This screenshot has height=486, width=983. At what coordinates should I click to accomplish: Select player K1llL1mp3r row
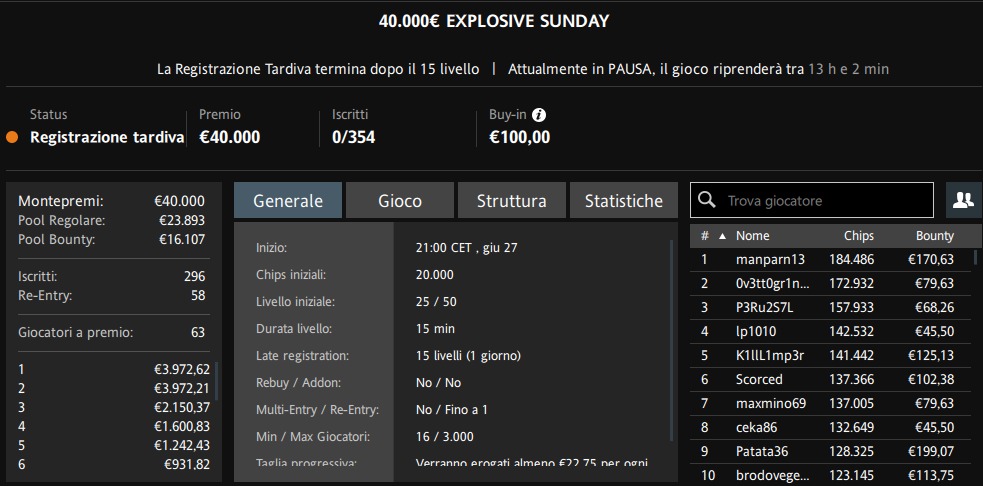[x=831, y=356]
